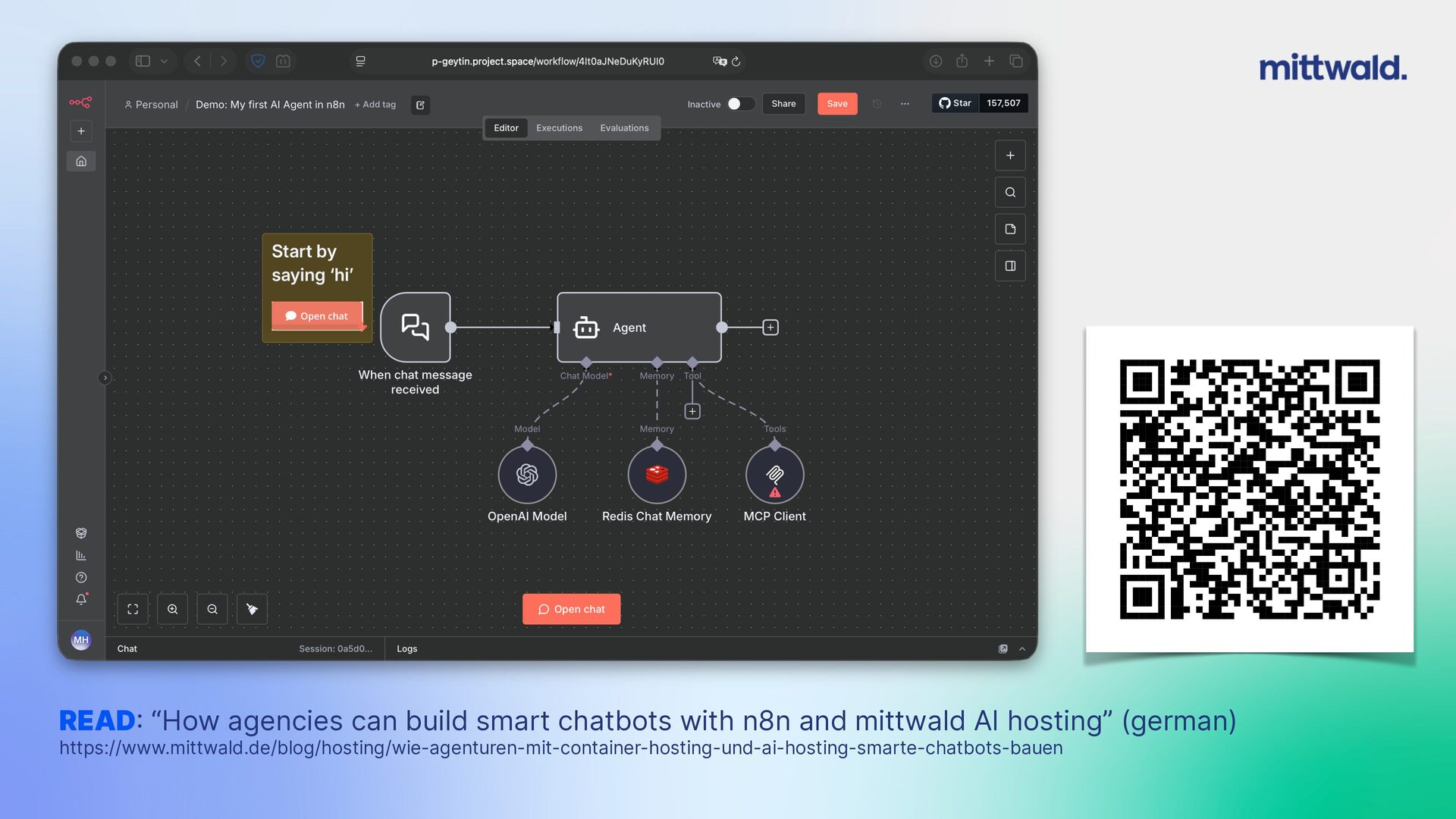This screenshot has height=819, width=1456.
Task: Zoom in on the workflow canvas
Action: tap(173, 609)
